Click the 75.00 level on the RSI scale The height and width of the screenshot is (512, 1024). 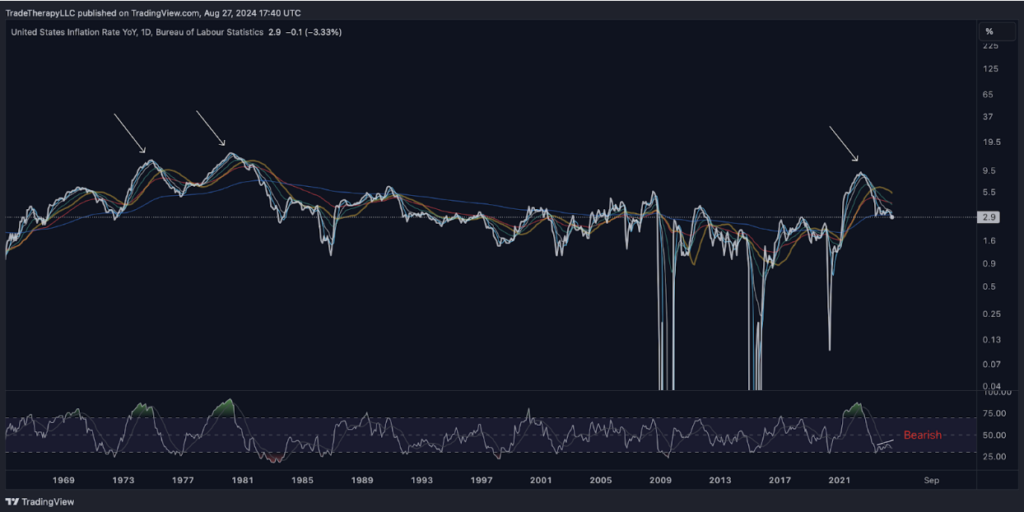994,412
